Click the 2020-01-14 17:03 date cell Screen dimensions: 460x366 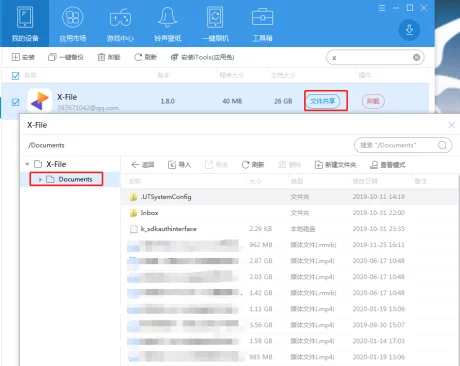pyautogui.click(x=379, y=341)
